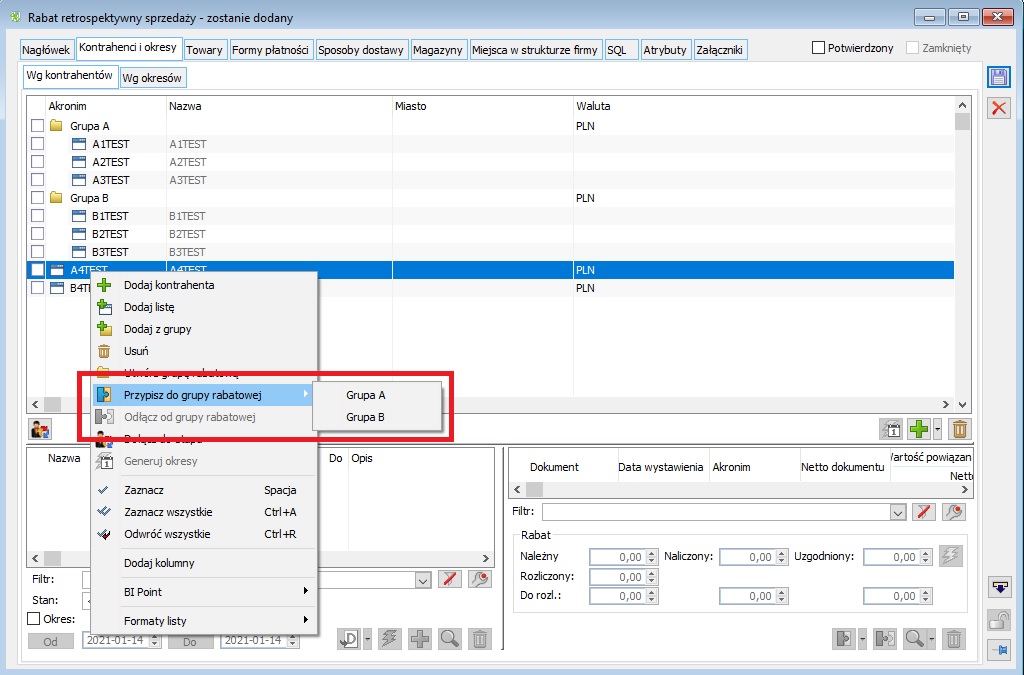
Task: Click the attach document icon in documents toolbar
Action: [x=844, y=638]
